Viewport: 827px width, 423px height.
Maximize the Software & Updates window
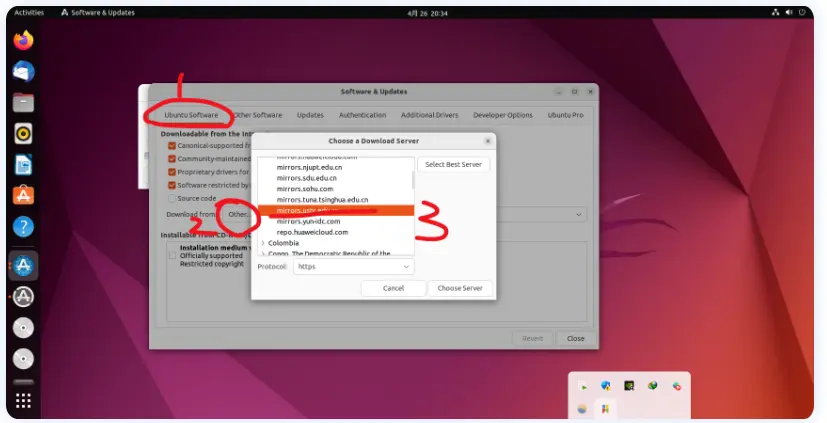(574, 92)
